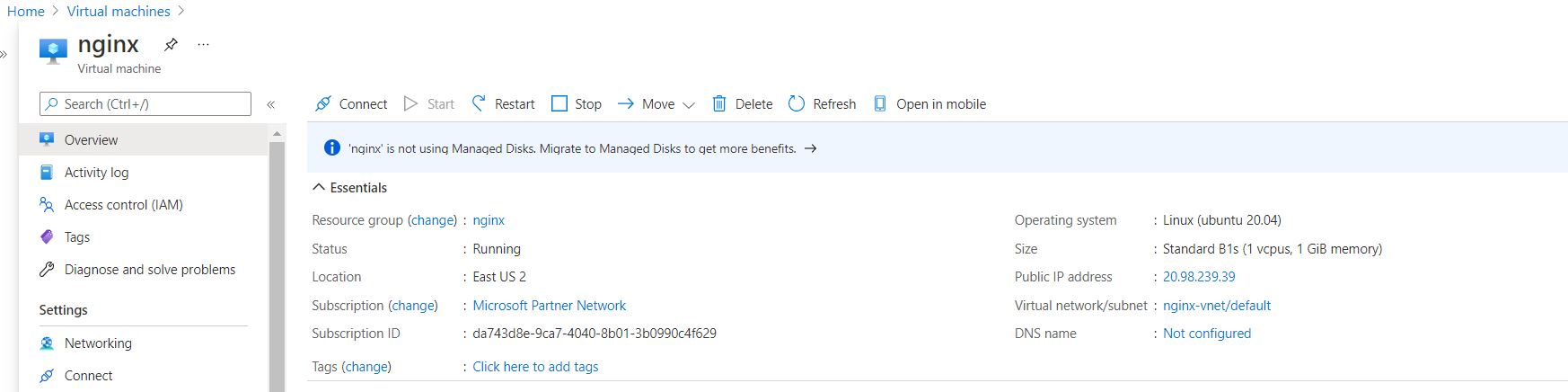
Task: Open the more options ellipsis next to nginx
Action: 203,44
